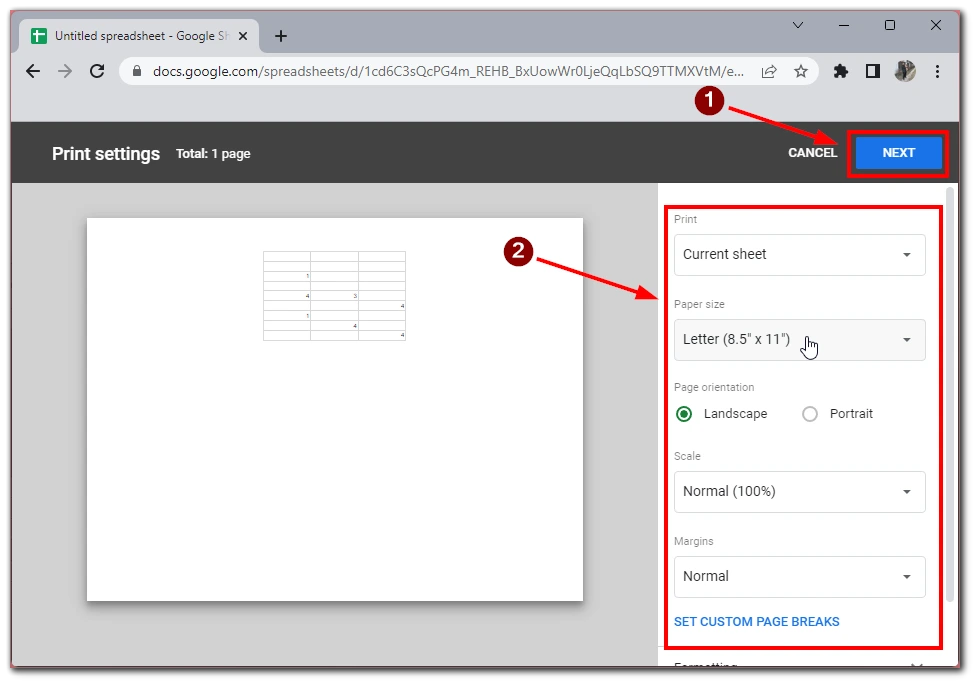978x686 pixels.
Task: Open the Paper size dropdown
Action: pyautogui.click(x=799, y=340)
